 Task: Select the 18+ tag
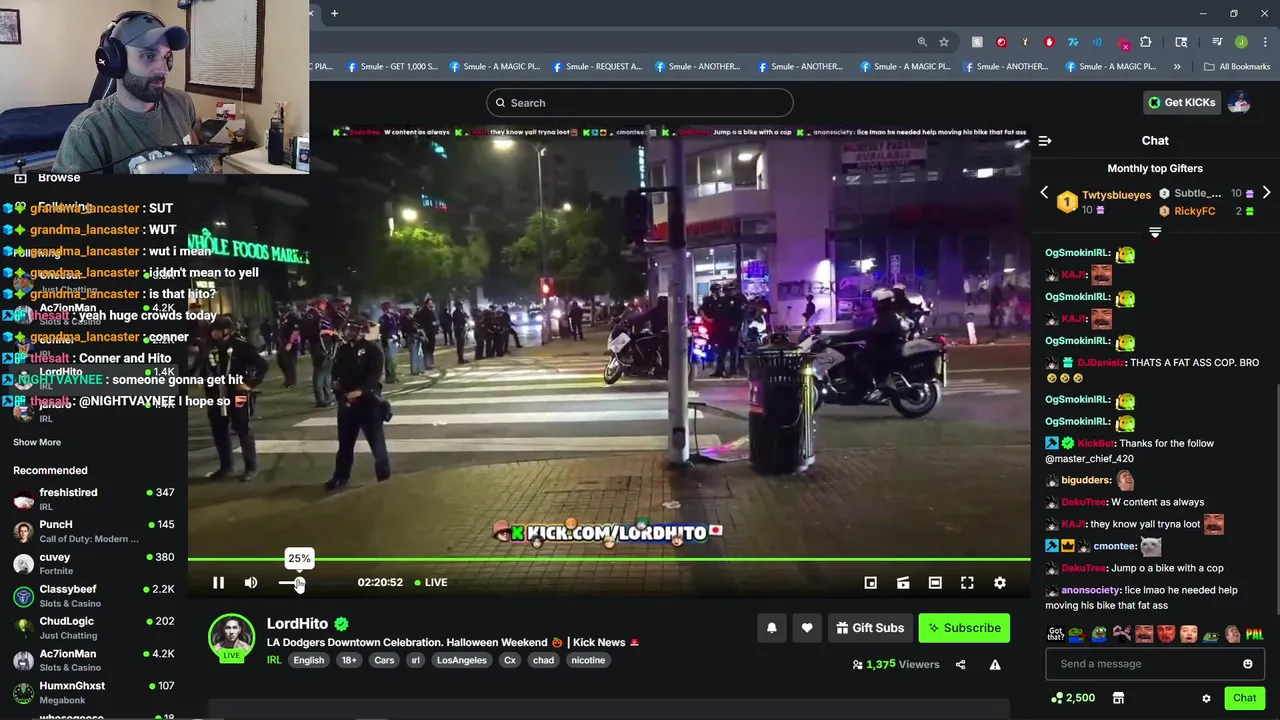[x=349, y=660]
